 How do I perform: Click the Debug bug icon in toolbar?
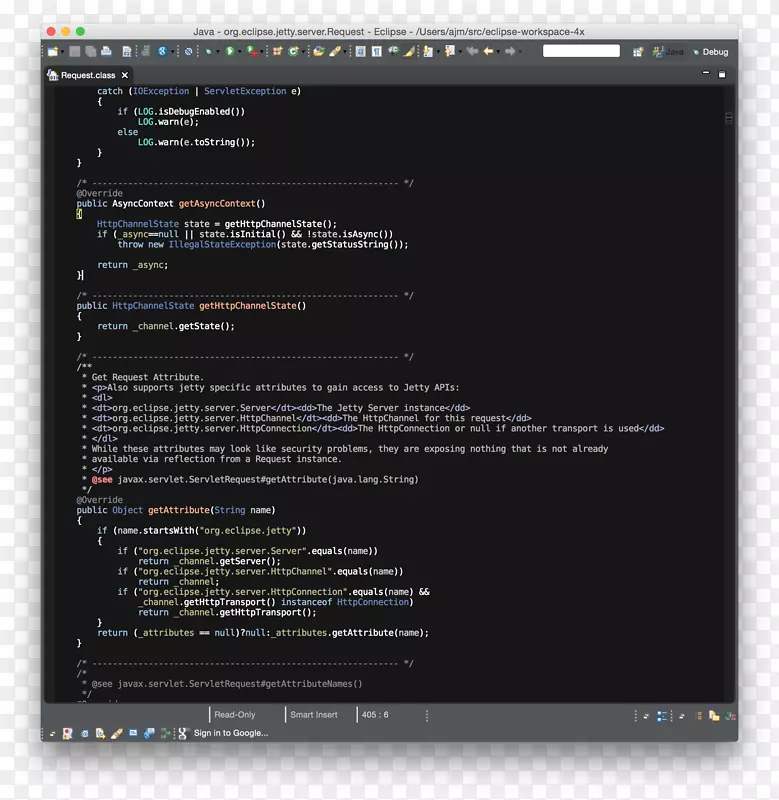click(x=209, y=51)
